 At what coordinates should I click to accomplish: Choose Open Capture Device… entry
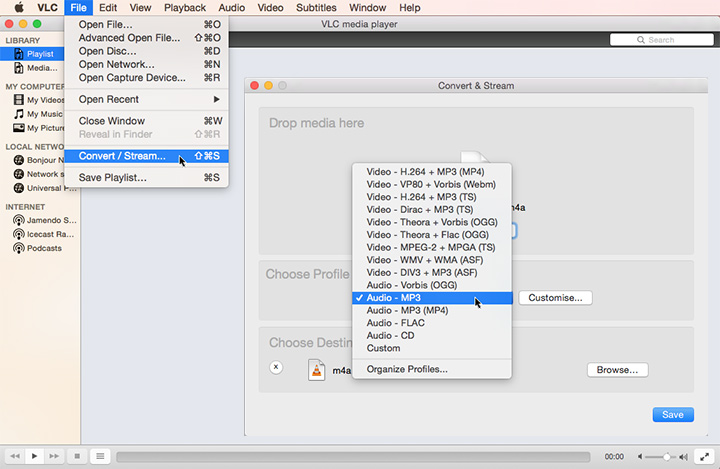(x=146, y=78)
